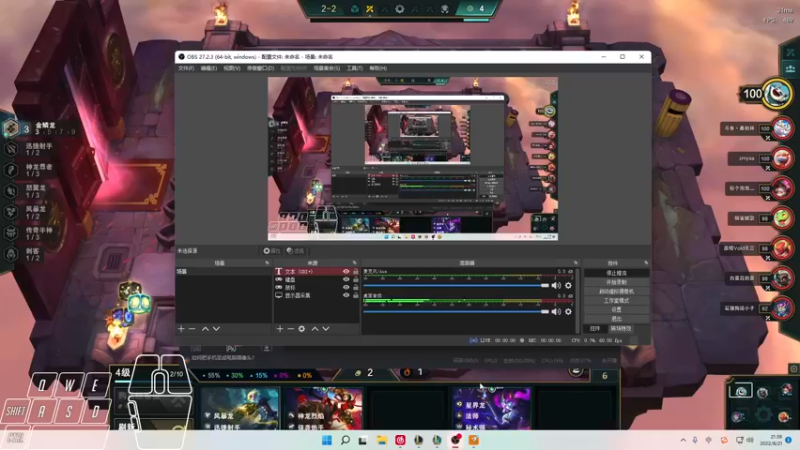Pop out the scenes dock panel
This screenshot has width=800, height=450.
pos(267,263)
